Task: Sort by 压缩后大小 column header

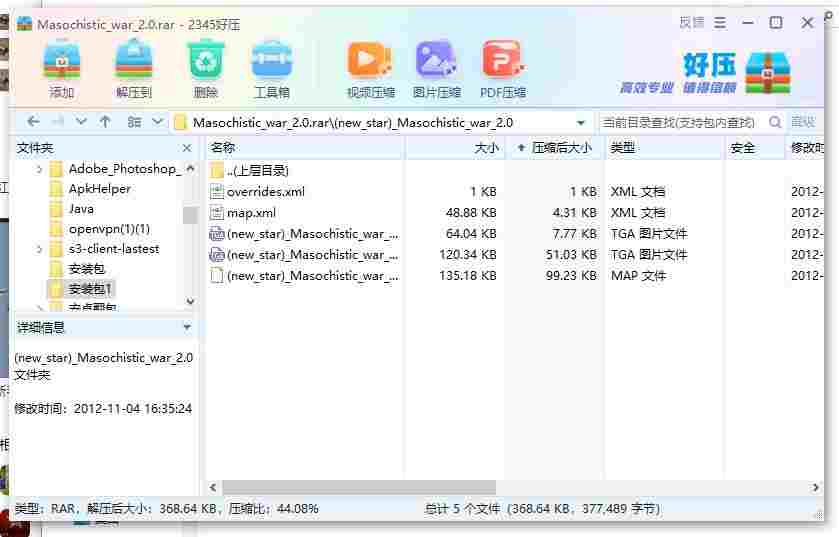Action: [x=555, y=148]
